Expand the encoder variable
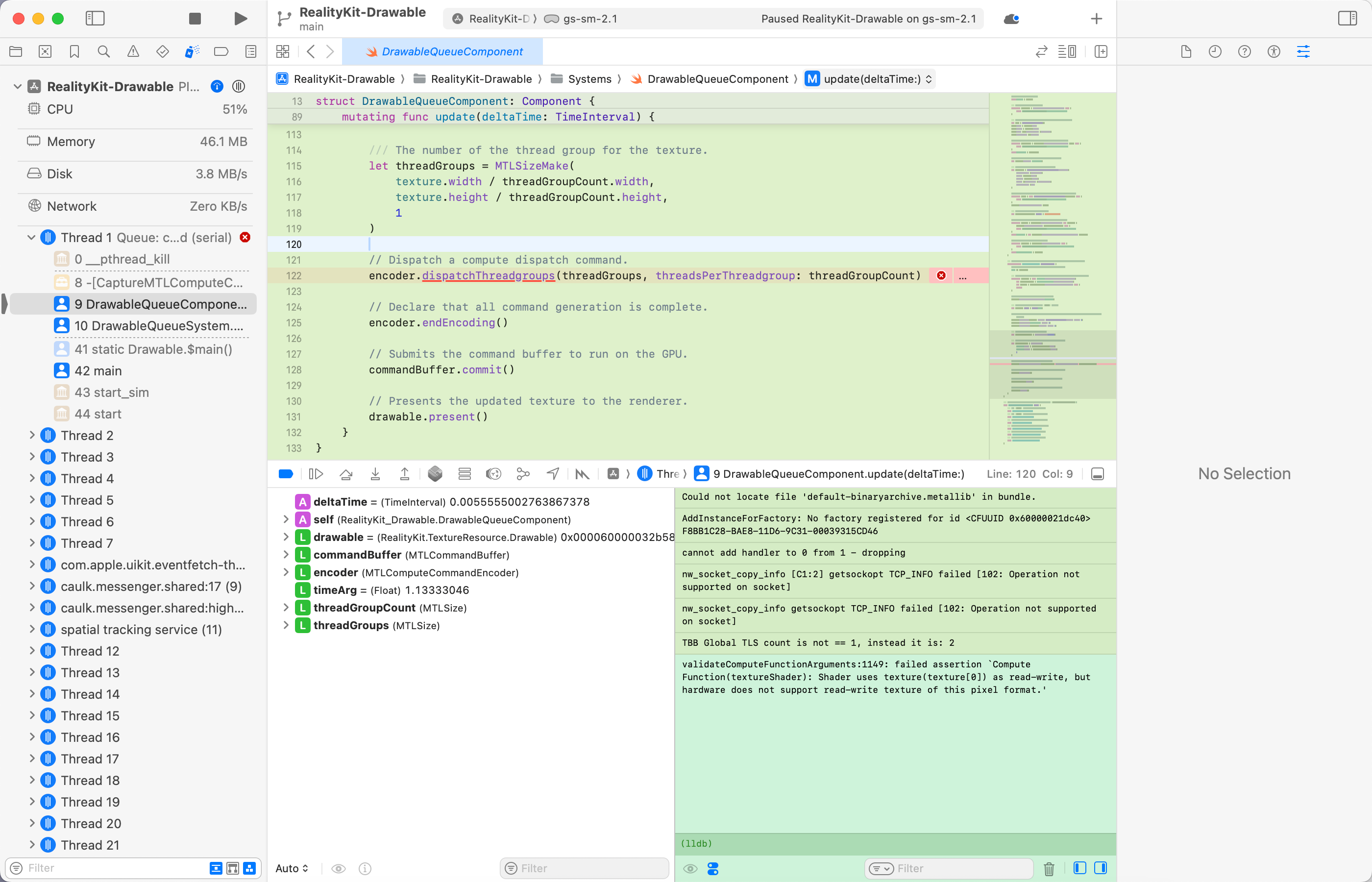This screenshot has width=1372, height=882. pyautogui.click(x=286, y=572)
